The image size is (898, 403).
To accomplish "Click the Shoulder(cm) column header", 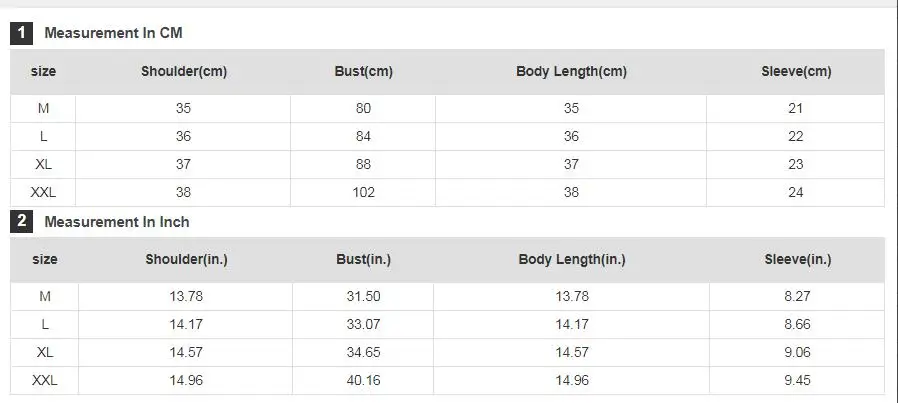I will coord(184,72).
